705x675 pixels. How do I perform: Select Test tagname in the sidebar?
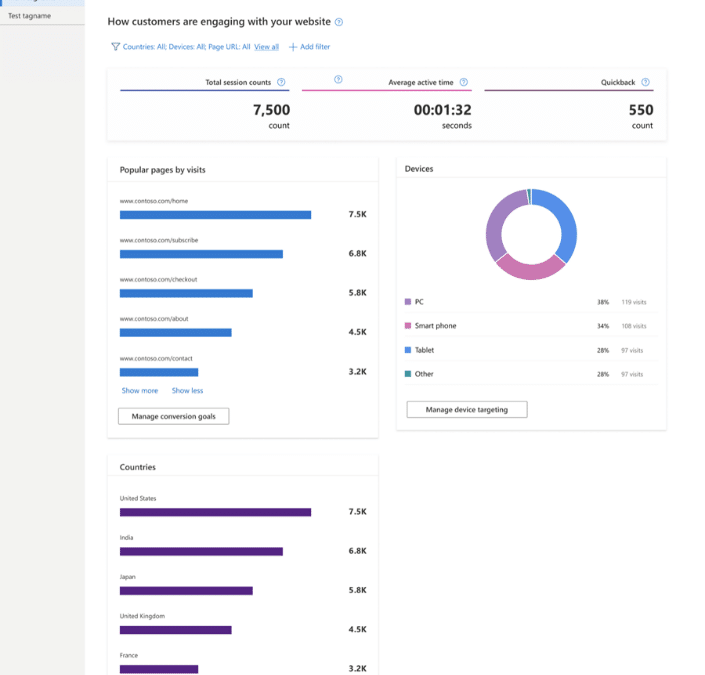(x=30, y=16)
